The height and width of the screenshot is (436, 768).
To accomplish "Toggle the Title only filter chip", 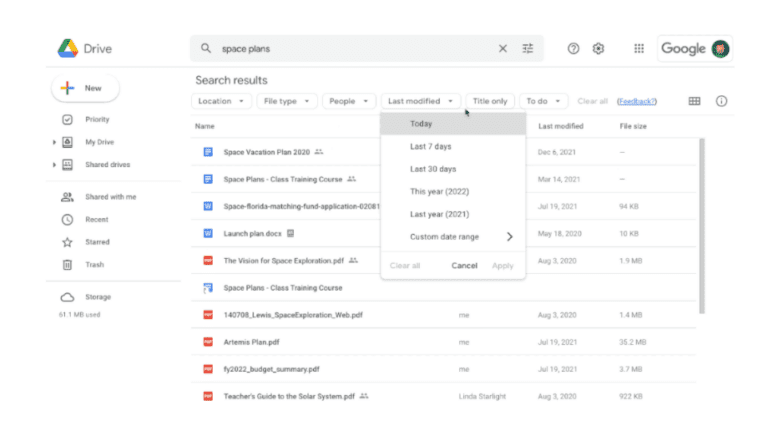I will click(490, 101).
